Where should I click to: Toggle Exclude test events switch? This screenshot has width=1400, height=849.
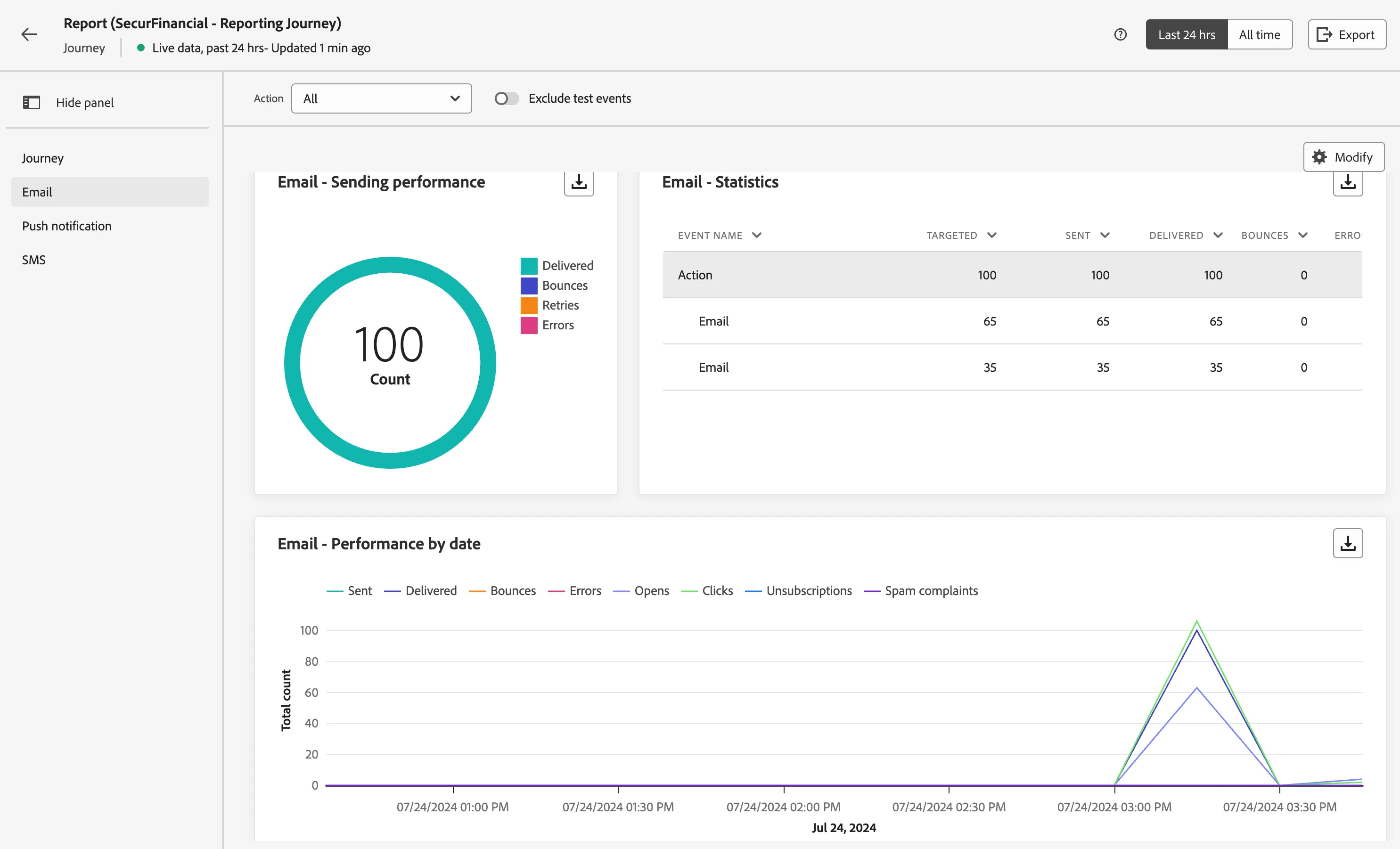506,98
